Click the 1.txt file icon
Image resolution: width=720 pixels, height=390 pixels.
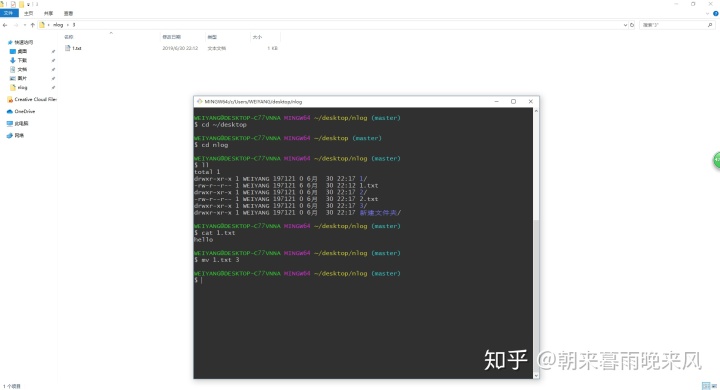coord(68,48)
